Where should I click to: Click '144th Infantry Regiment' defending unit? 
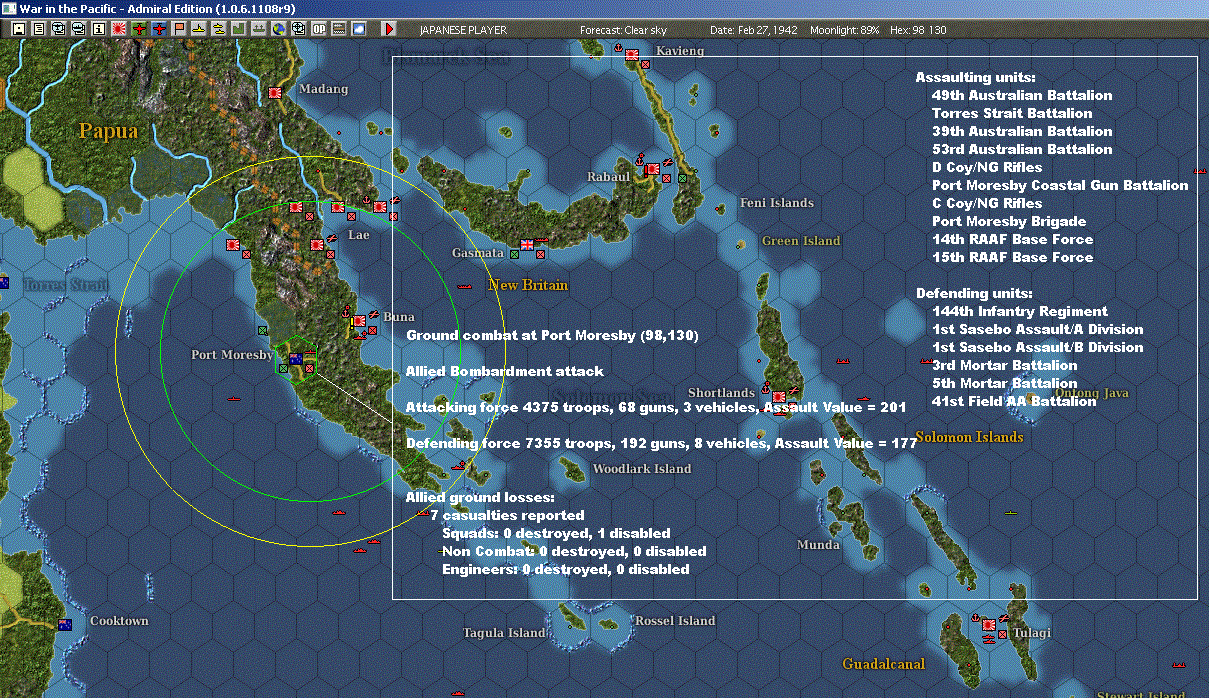[1020, 311]
